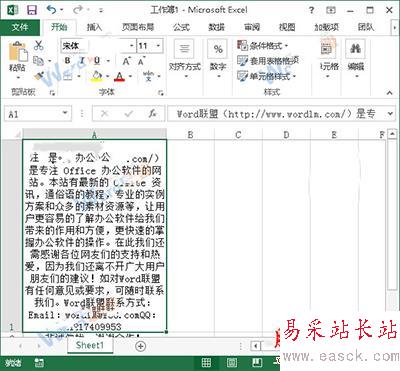Switch to the 加载项 Add-ins tab
This screenshot has height=371, width=400.
tap(326, 27)
